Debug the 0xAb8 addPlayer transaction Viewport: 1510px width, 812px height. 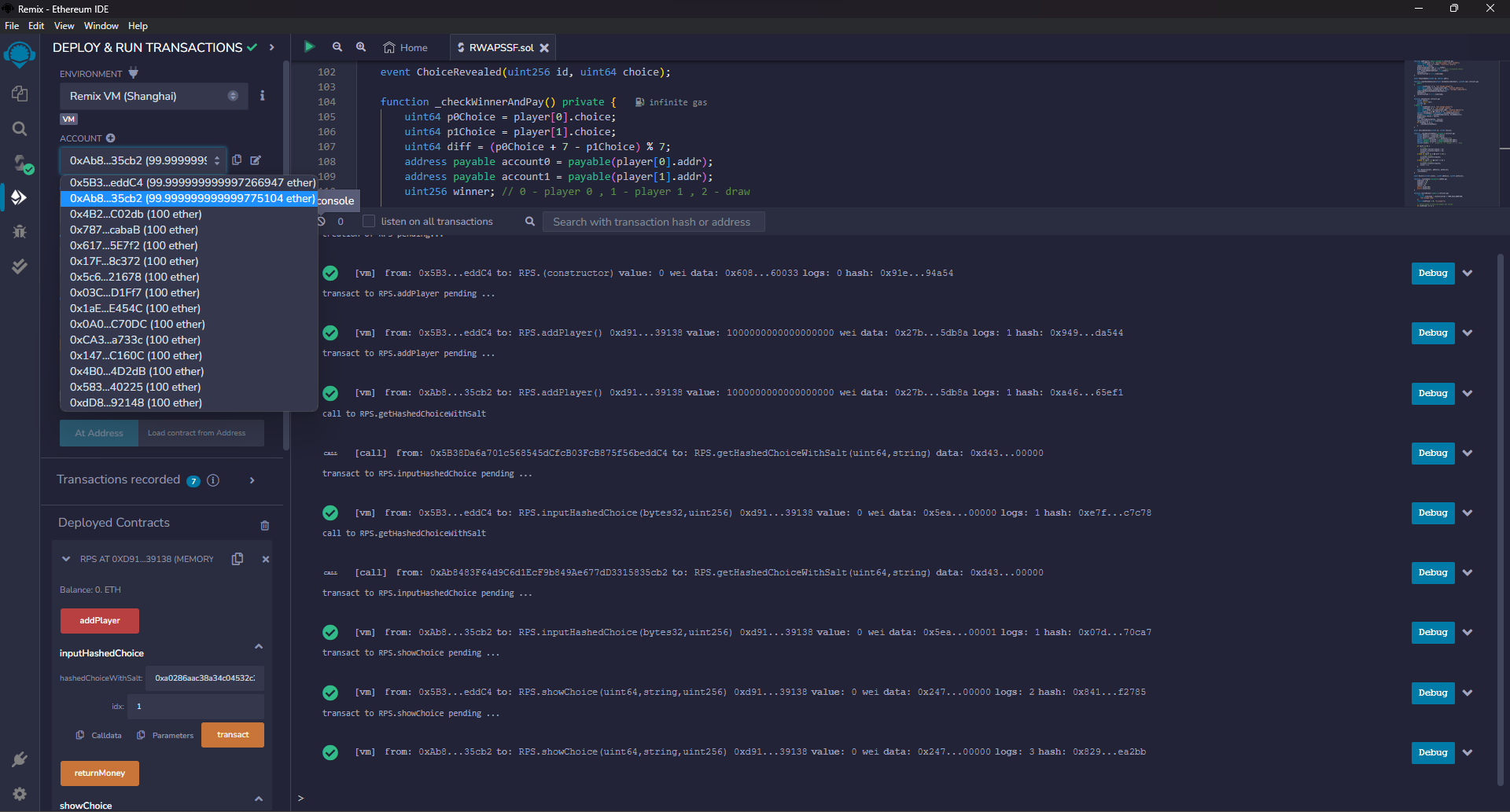pyautogui.click(x=1433, y=393)
